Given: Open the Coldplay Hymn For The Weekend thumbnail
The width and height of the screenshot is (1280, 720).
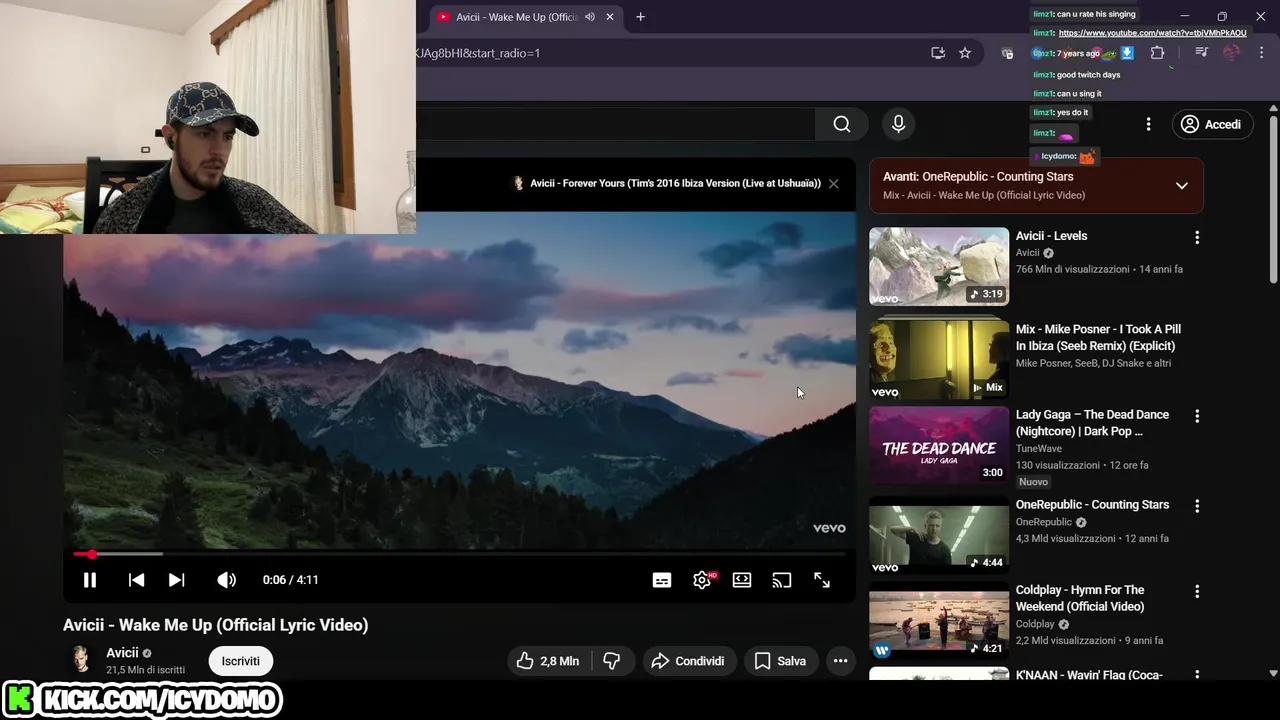Looking at the screenshot, I should click(x=939, y=621).
